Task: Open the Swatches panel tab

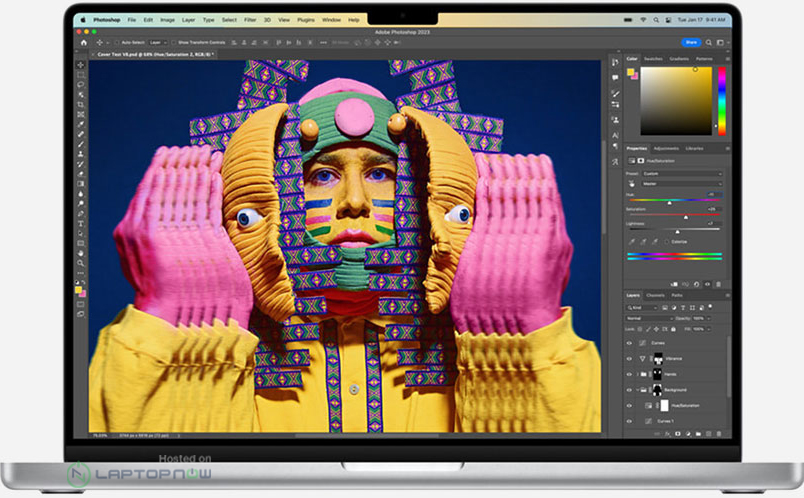Action: coord(653,59)
